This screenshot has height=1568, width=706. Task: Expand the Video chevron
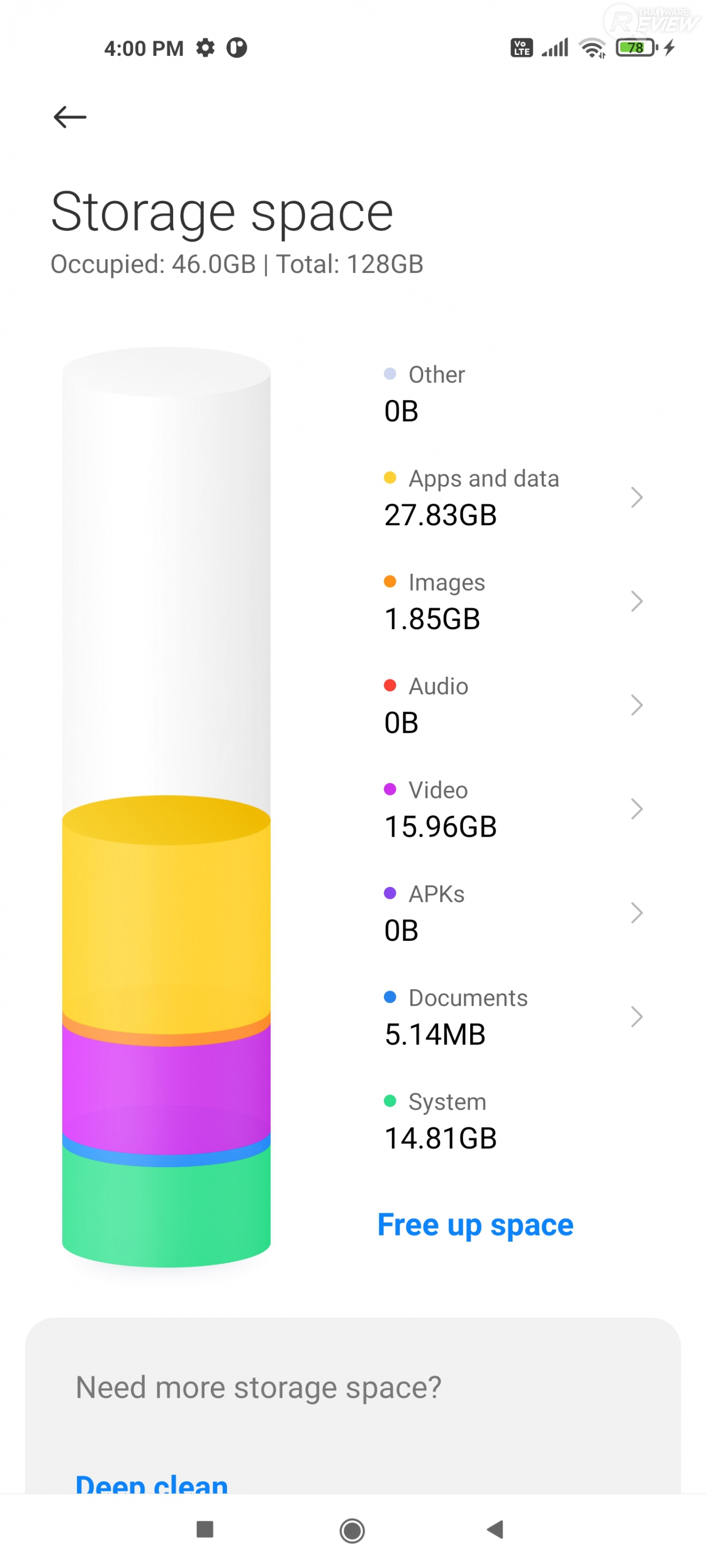[x=636, y=809]
